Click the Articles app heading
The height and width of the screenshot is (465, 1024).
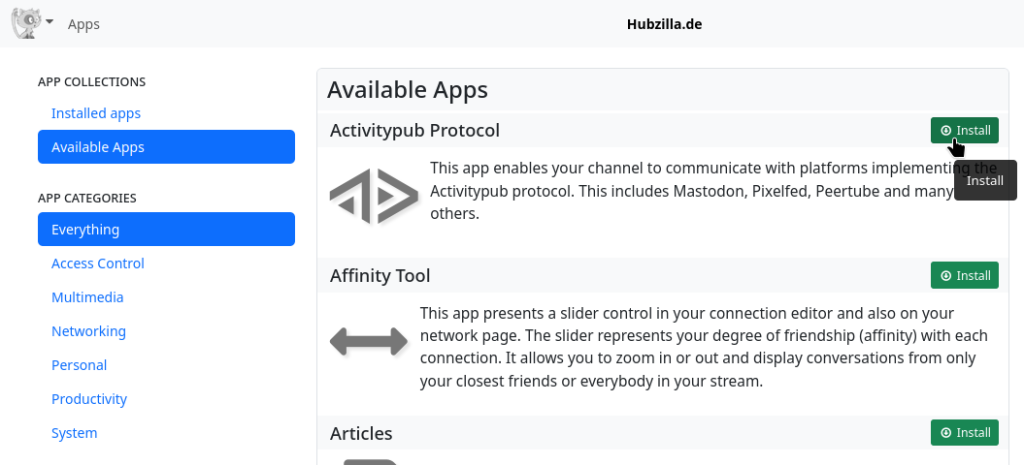tap(361, 433)
